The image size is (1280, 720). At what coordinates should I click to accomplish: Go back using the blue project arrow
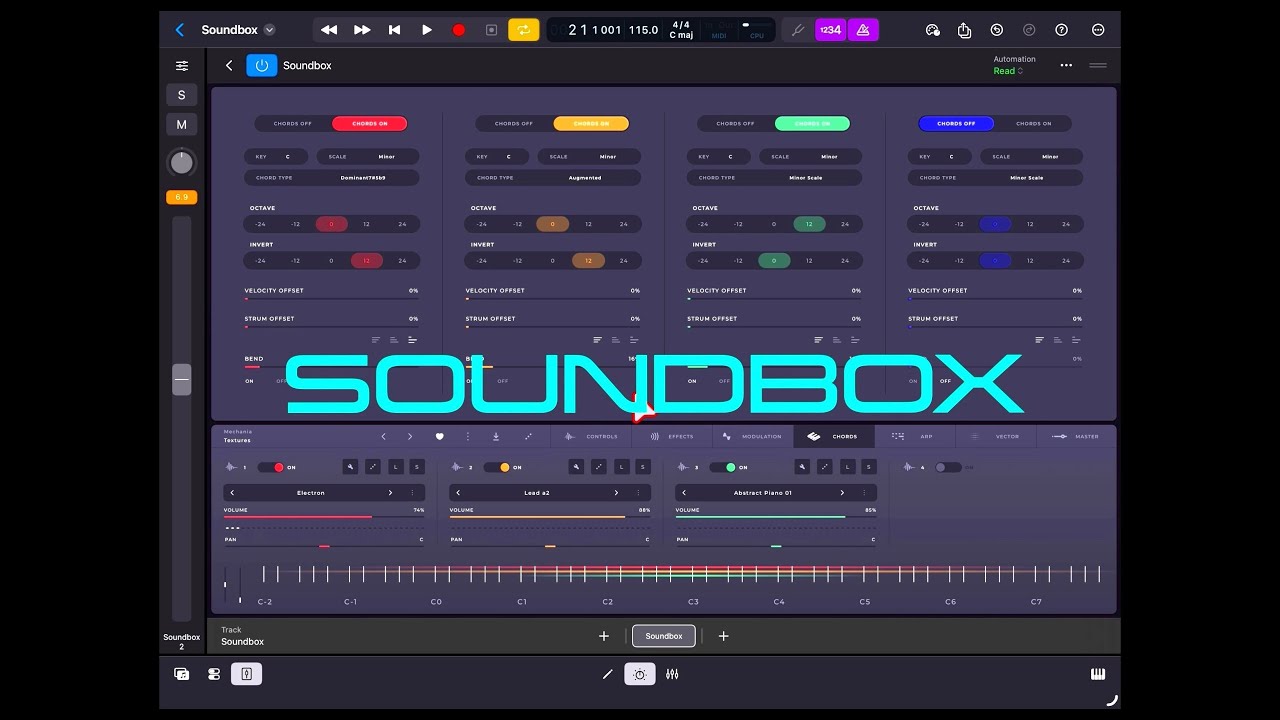180,30
